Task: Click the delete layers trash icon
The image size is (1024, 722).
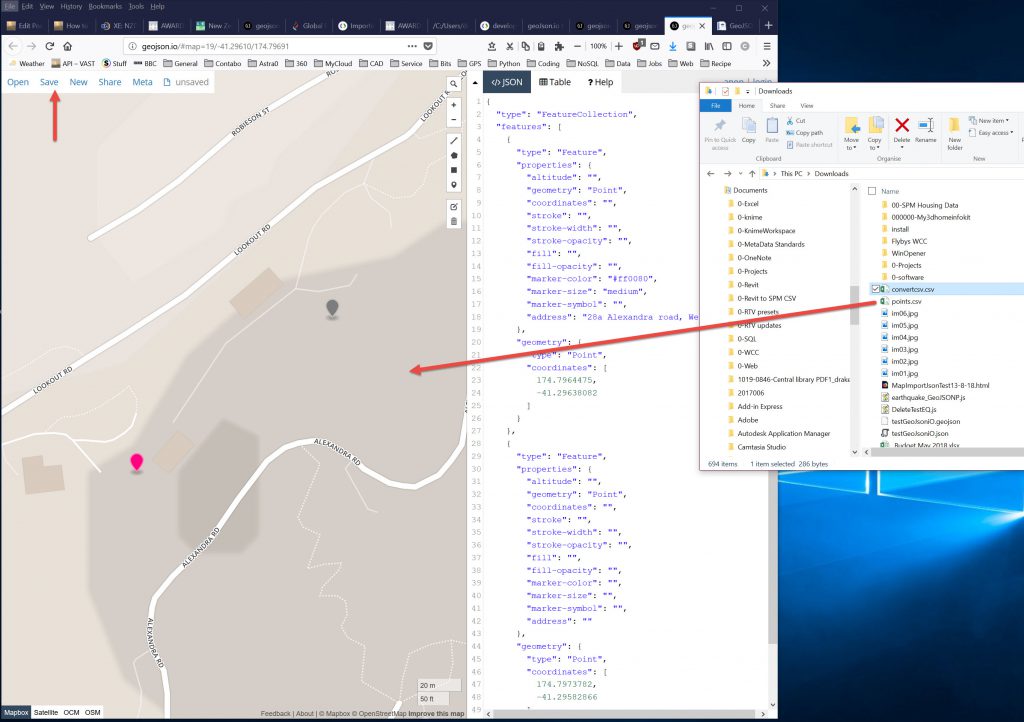Action: click(x=454, y=221)
